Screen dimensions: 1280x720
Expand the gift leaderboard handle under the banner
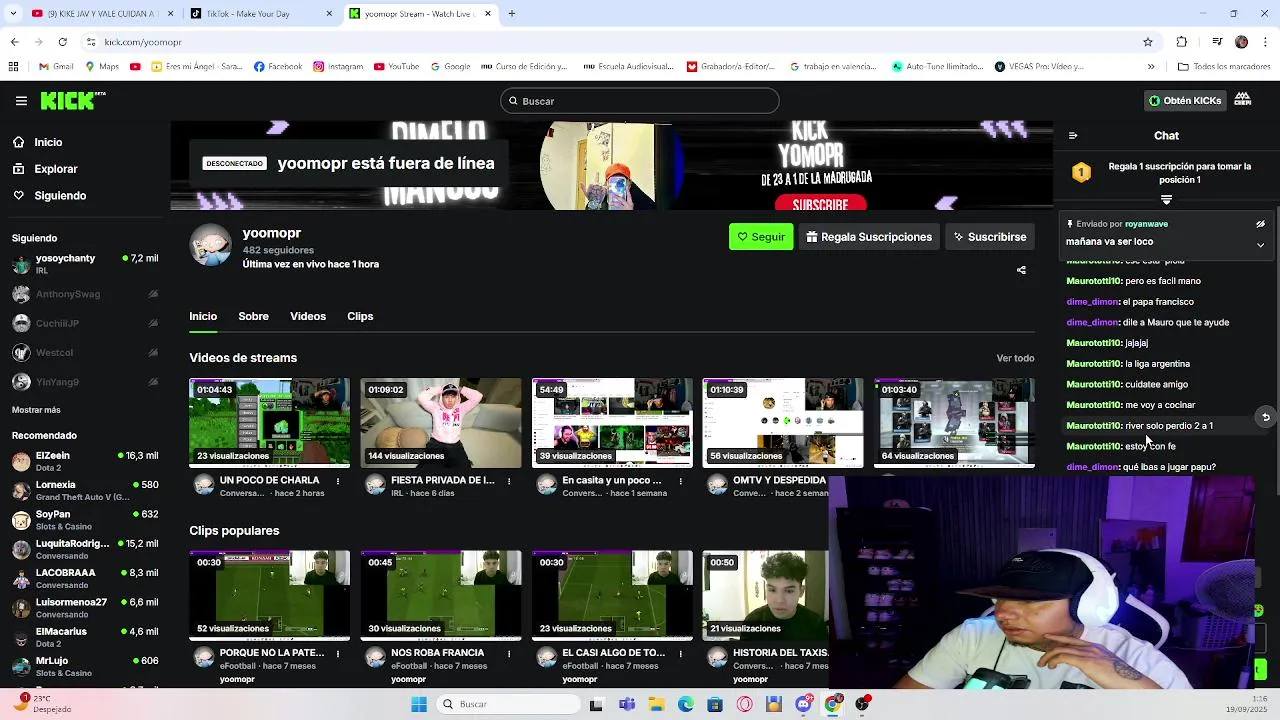pyautogui.click(x=1166, y=200)
